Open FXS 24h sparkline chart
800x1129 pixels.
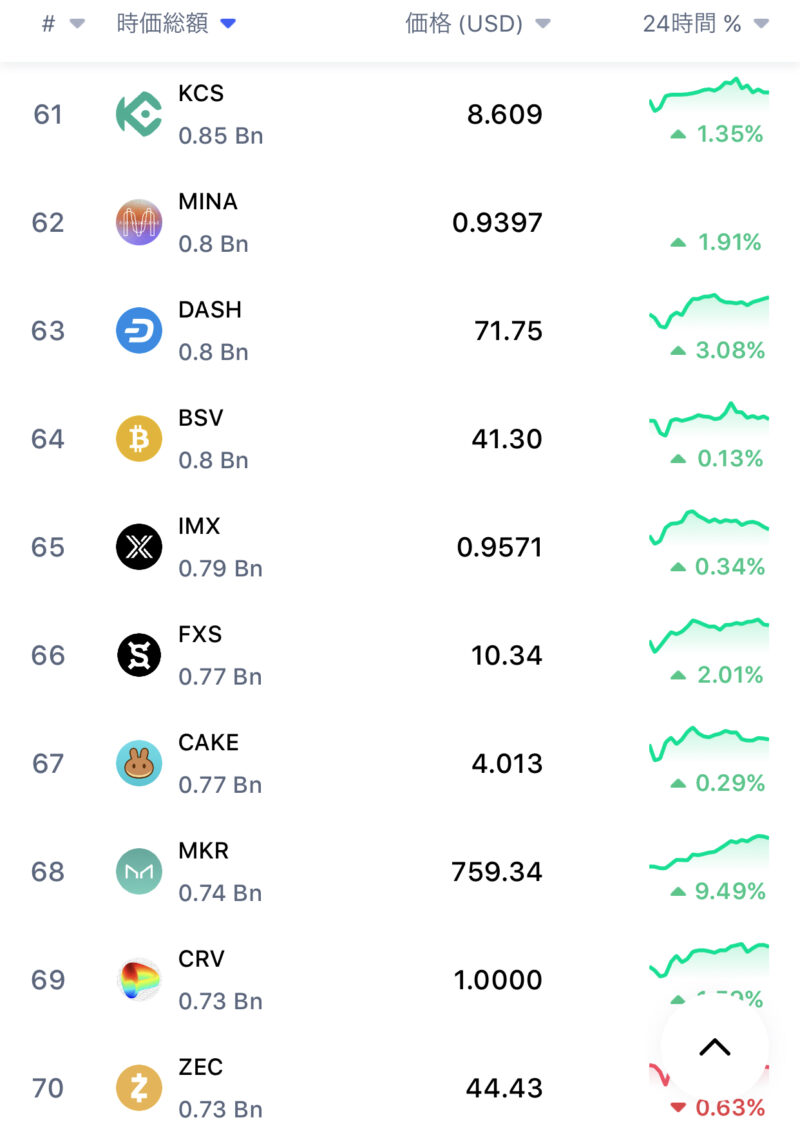709,633
